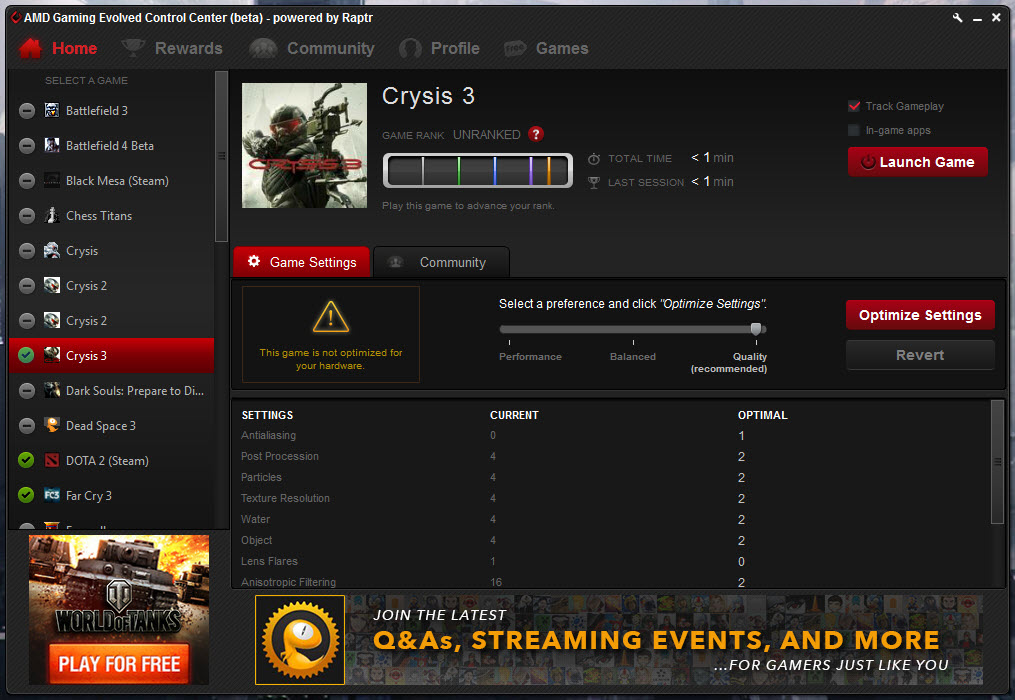
Task: Click the Battlefield 3 game icon
Action: (x=52, y=110)
